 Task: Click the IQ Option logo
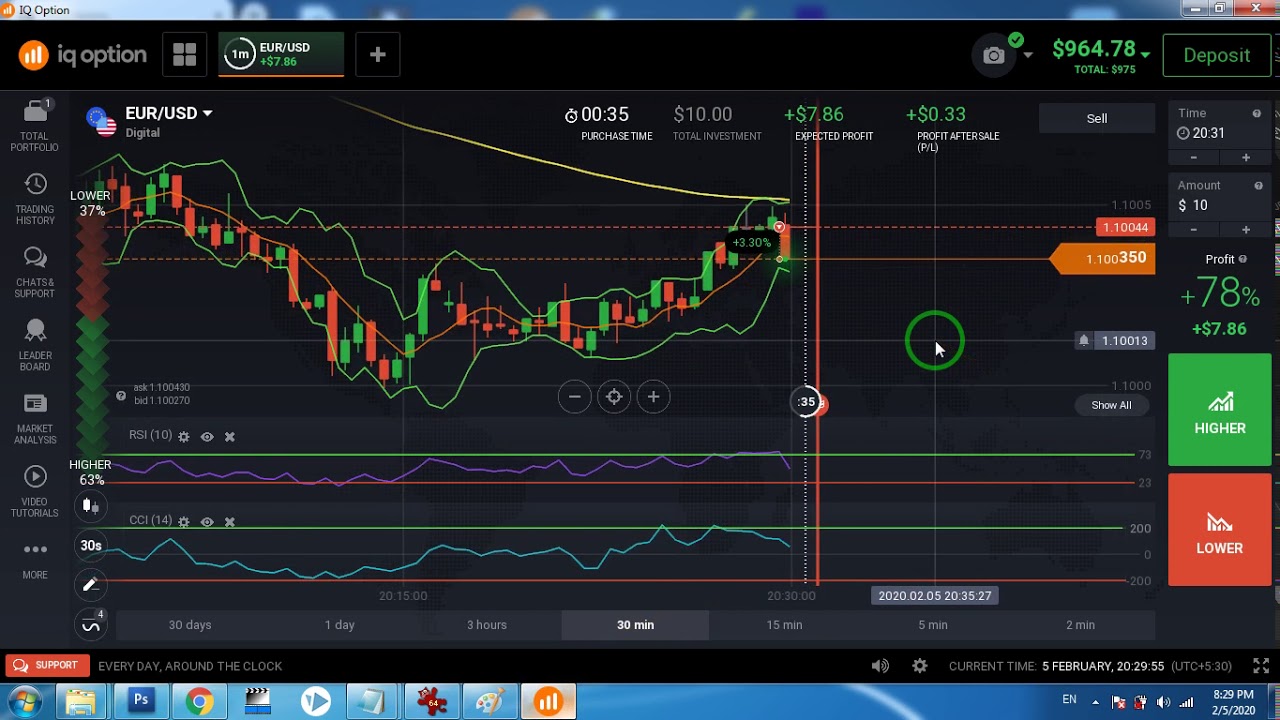pos(82,55)
